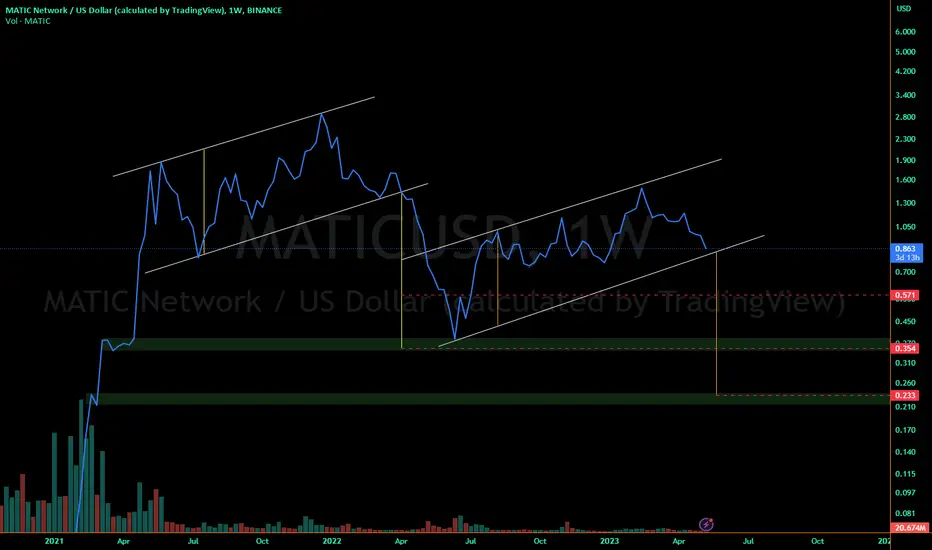Click the 0.097 price axis label
Viewport: 932px width, 550px height.
coord(905,493)
